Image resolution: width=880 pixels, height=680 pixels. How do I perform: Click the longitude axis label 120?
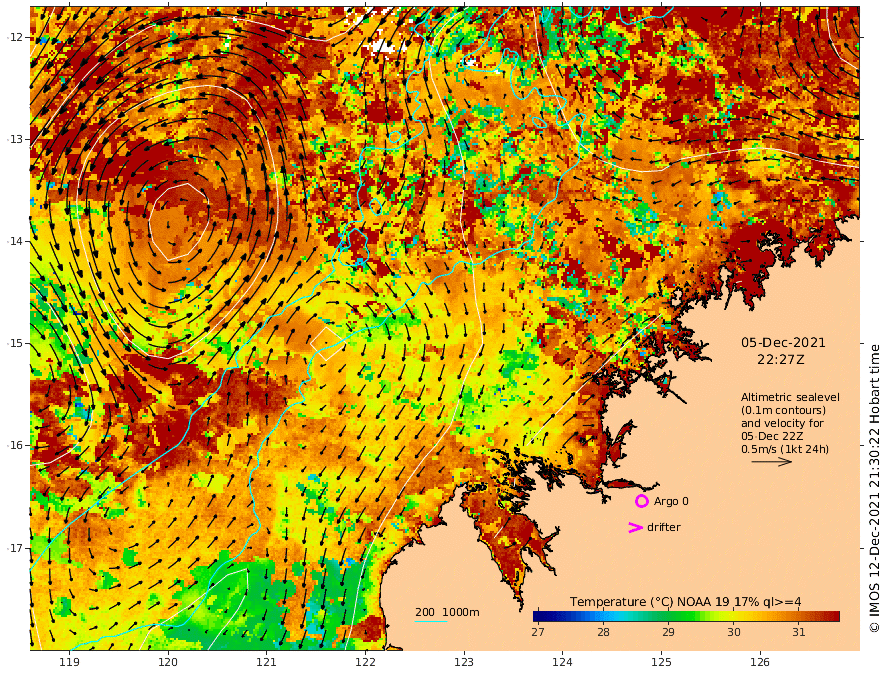[168, 662]
